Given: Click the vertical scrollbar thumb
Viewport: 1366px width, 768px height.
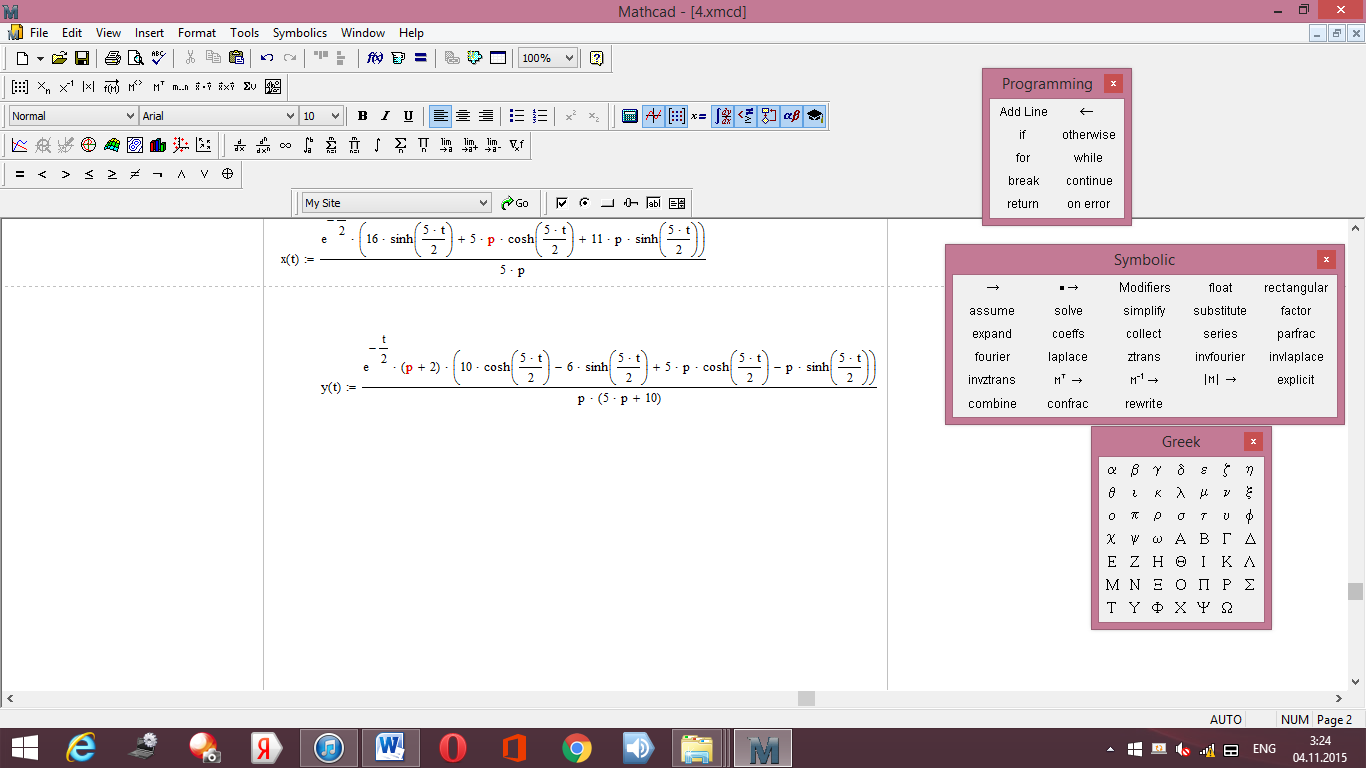Looking at the screenshot, I should [x=1356, y=591].
